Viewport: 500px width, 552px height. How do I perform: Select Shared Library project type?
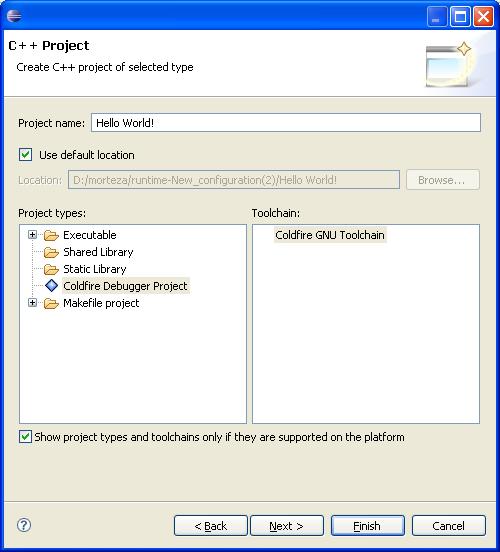pos(98,252)
